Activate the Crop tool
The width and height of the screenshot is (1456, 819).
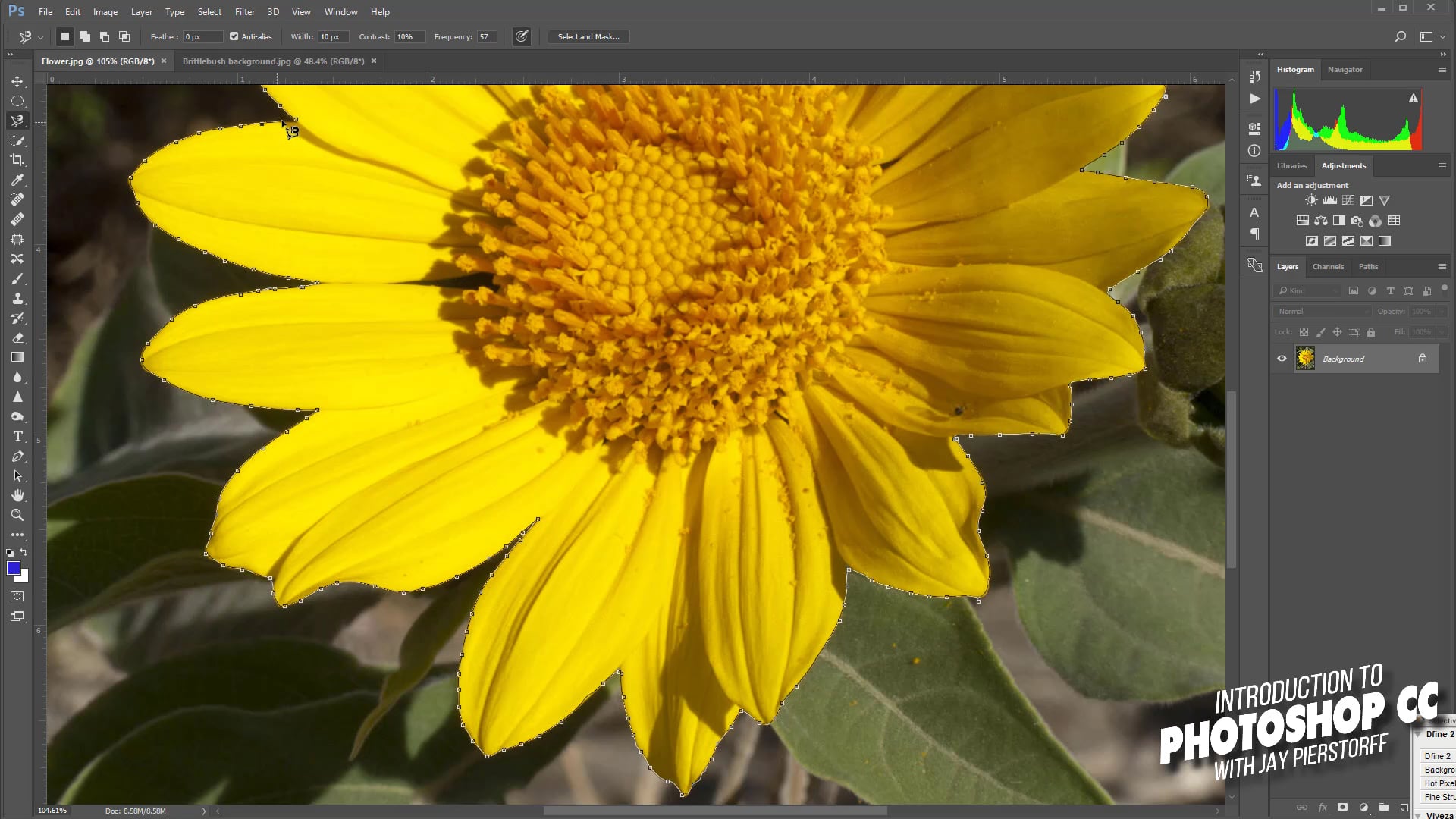point(17,160)
